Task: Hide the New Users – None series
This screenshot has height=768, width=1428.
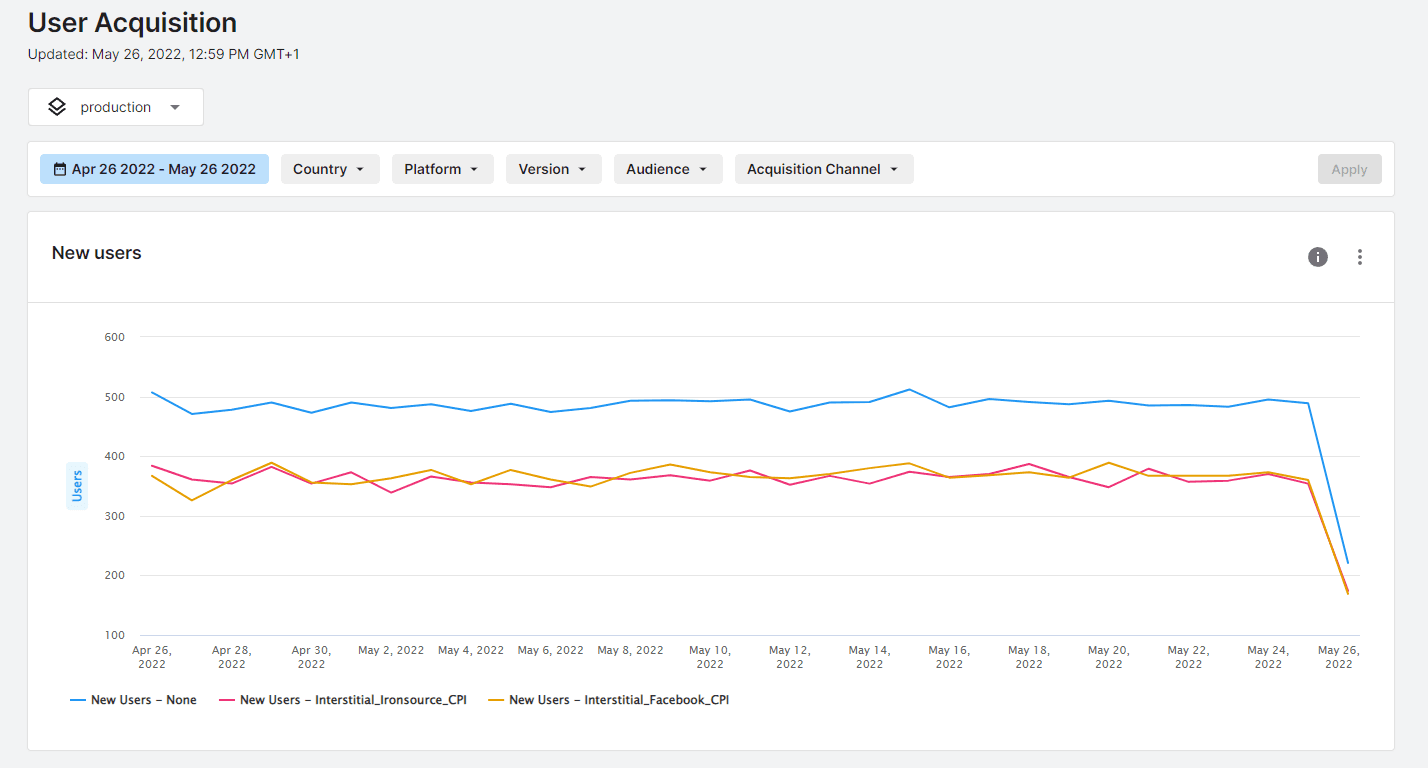Action: (x=134, y=699)
